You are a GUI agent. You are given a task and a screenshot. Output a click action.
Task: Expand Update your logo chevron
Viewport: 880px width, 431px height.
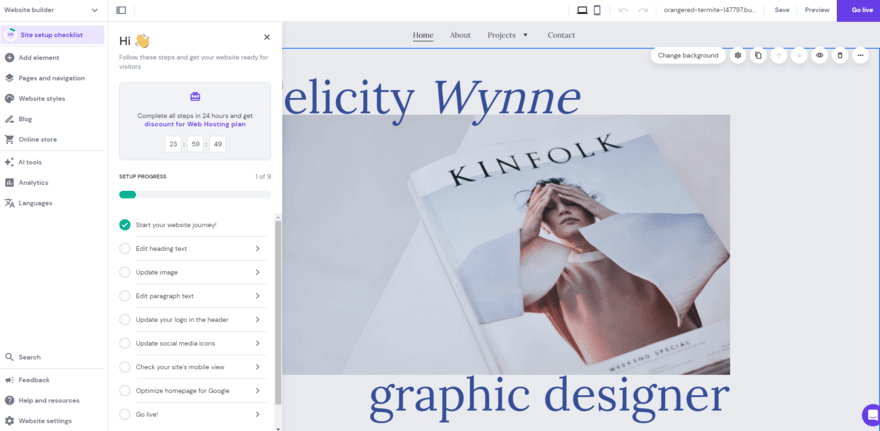click(258, 319)
